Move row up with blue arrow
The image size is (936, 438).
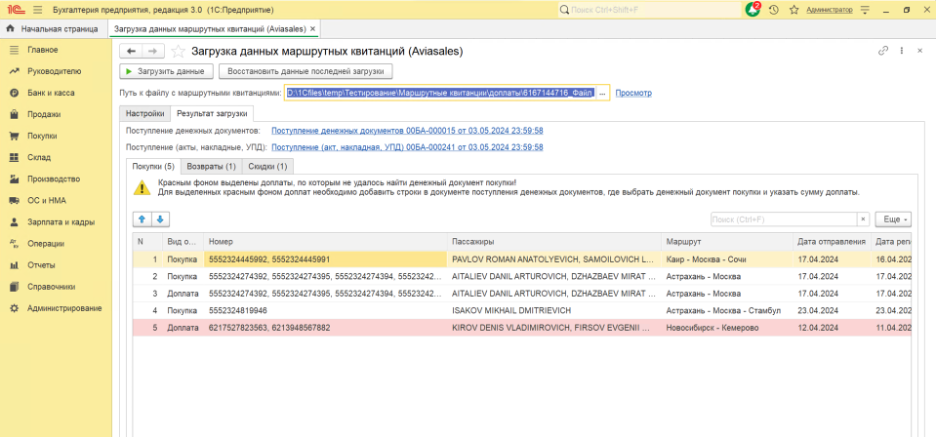point(142,220)
